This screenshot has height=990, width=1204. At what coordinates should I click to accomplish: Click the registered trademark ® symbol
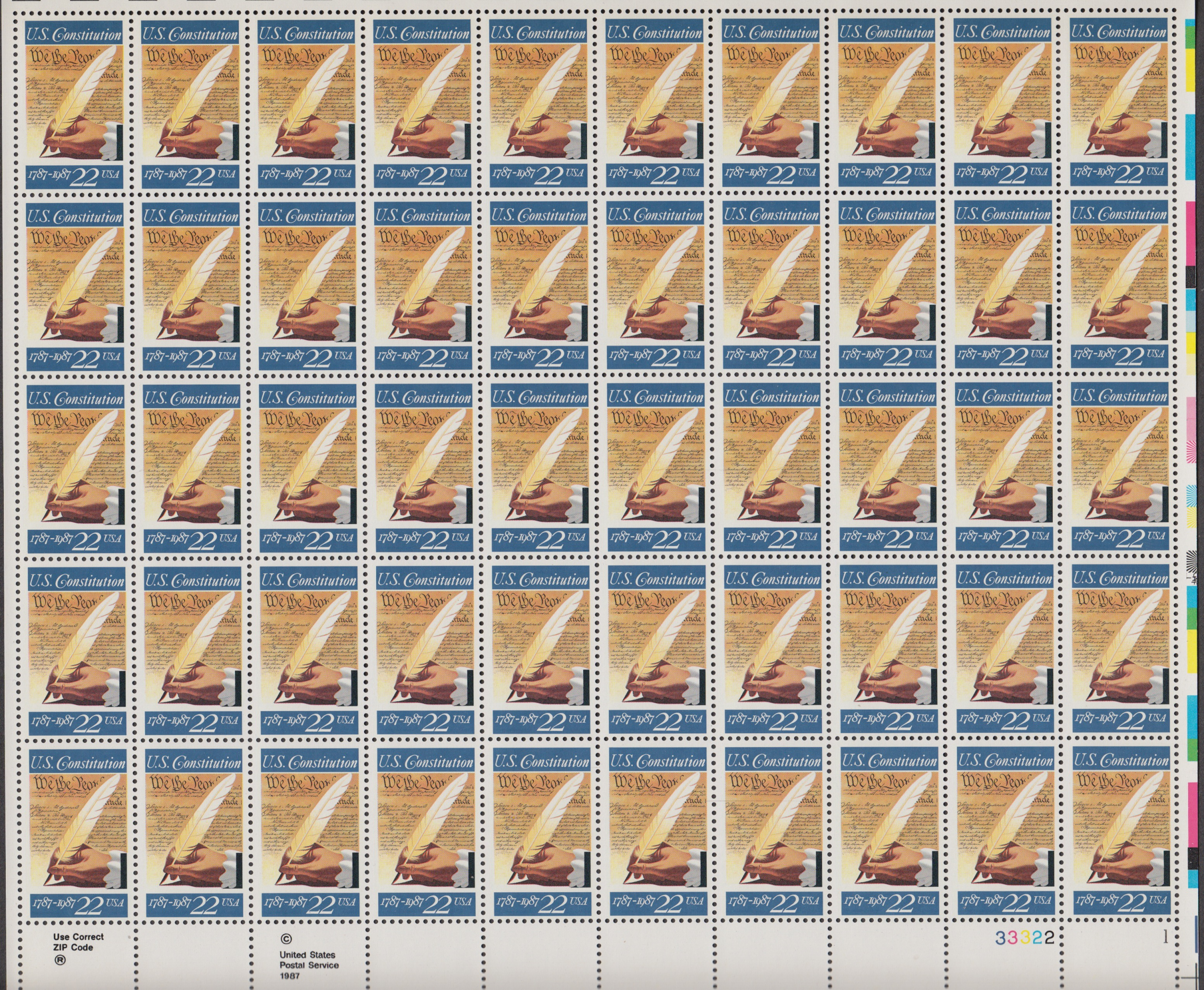[59, 960]
